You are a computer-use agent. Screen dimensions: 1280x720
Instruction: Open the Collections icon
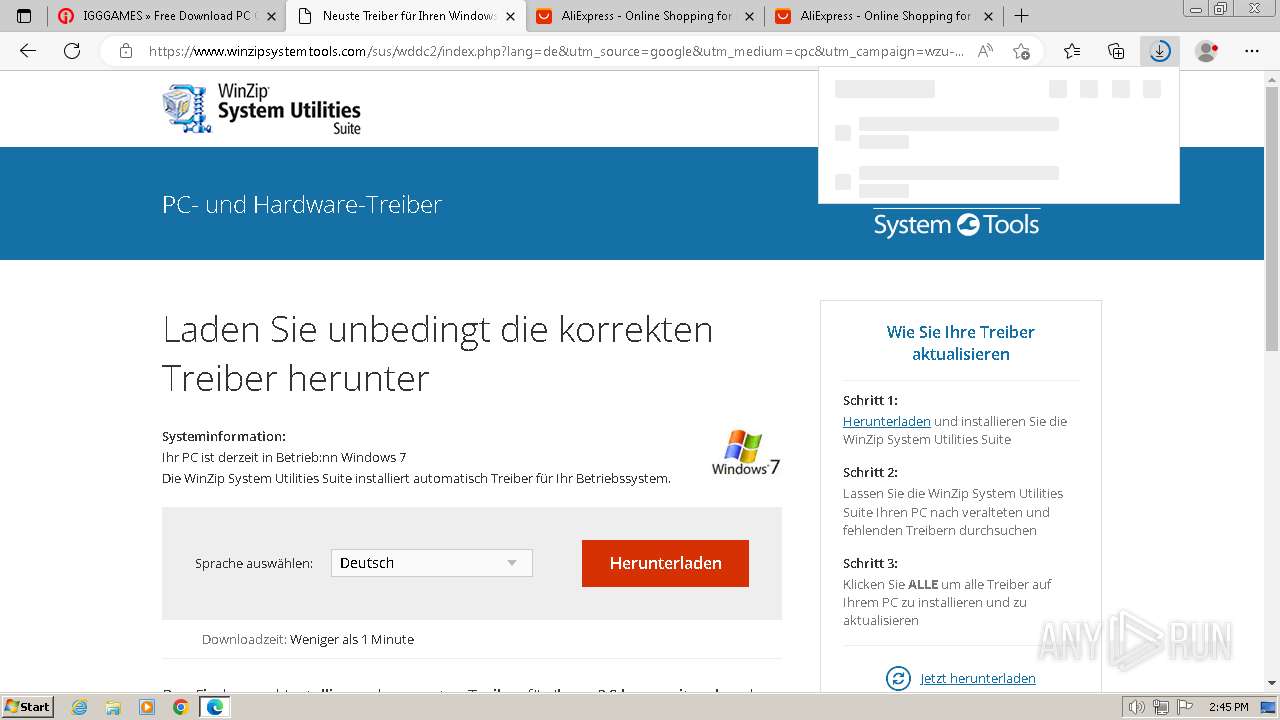(1116, 51)
